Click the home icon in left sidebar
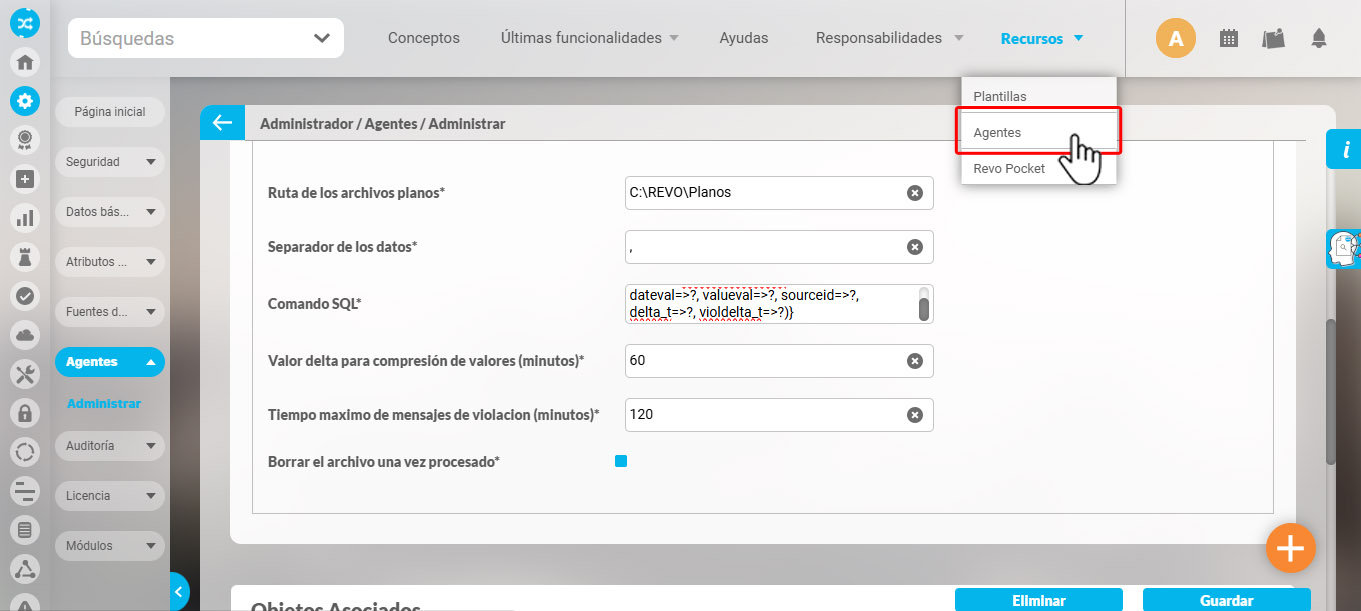This screenshot has height=611, width=1361. click(x=25, y=62)
